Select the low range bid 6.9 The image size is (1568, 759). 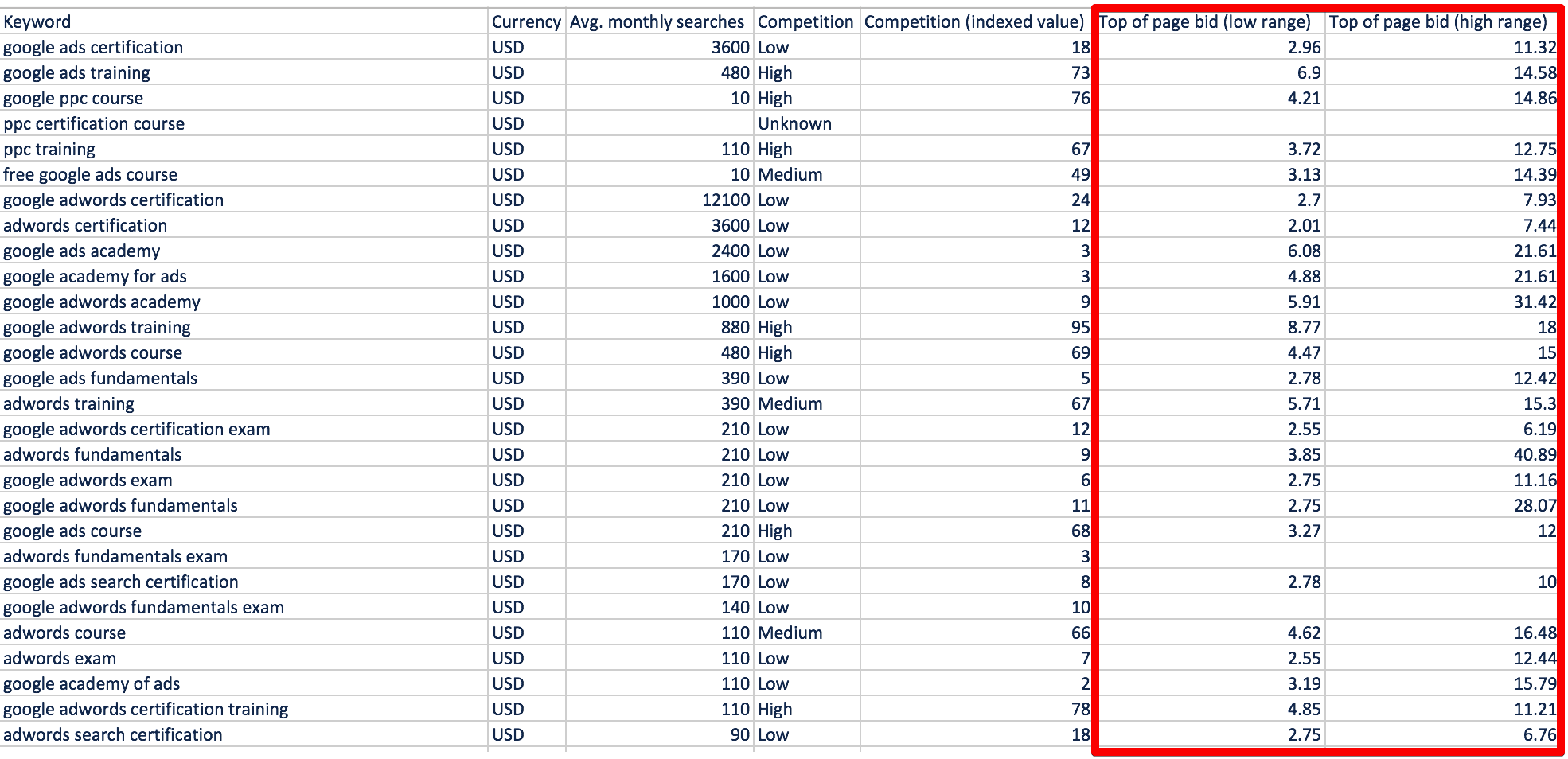coord(1210,72)
